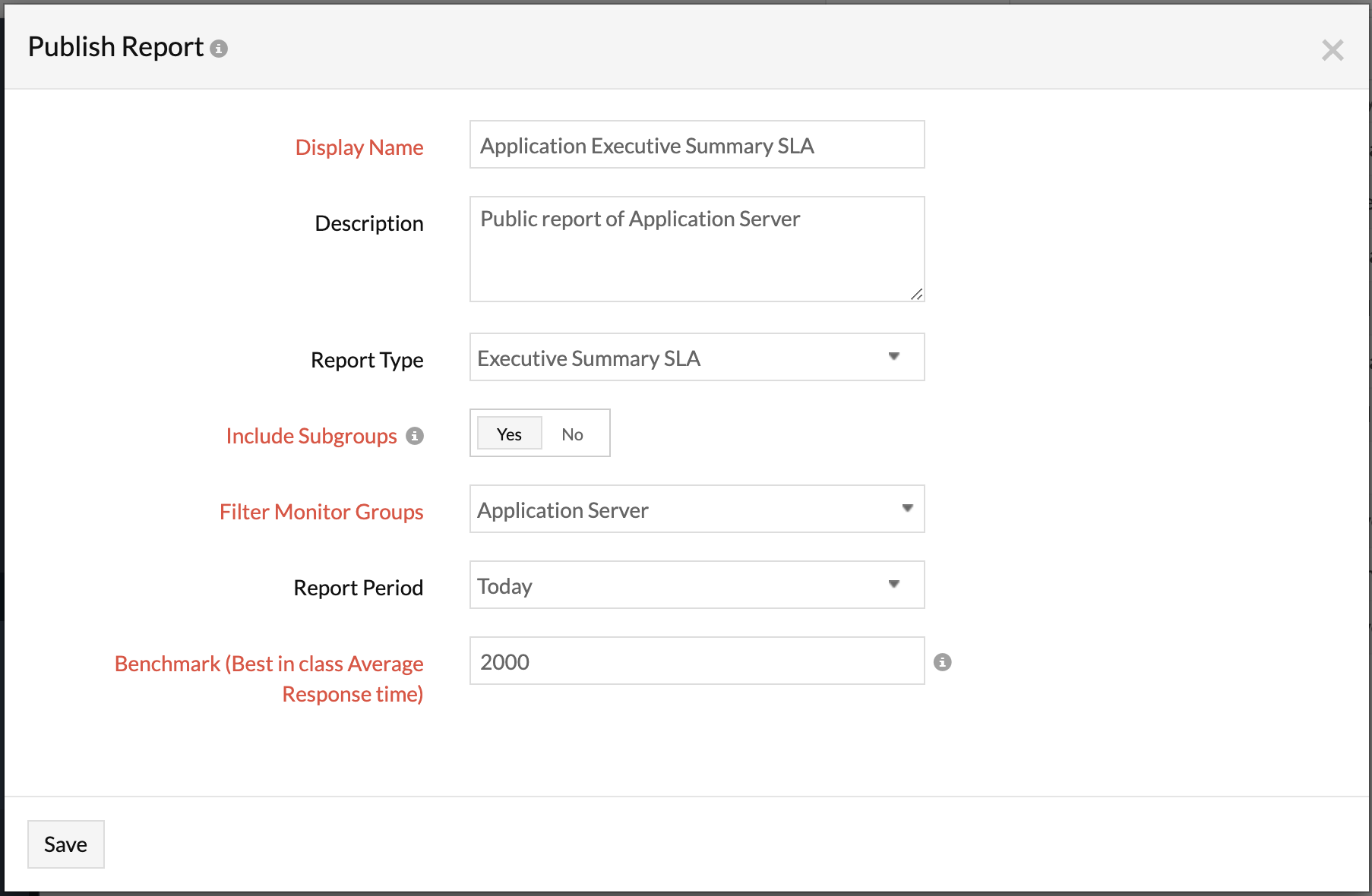This screenshot has height=896, width=1372.
Task: Click the Report Period label
Action: click(x=358, y=588)
